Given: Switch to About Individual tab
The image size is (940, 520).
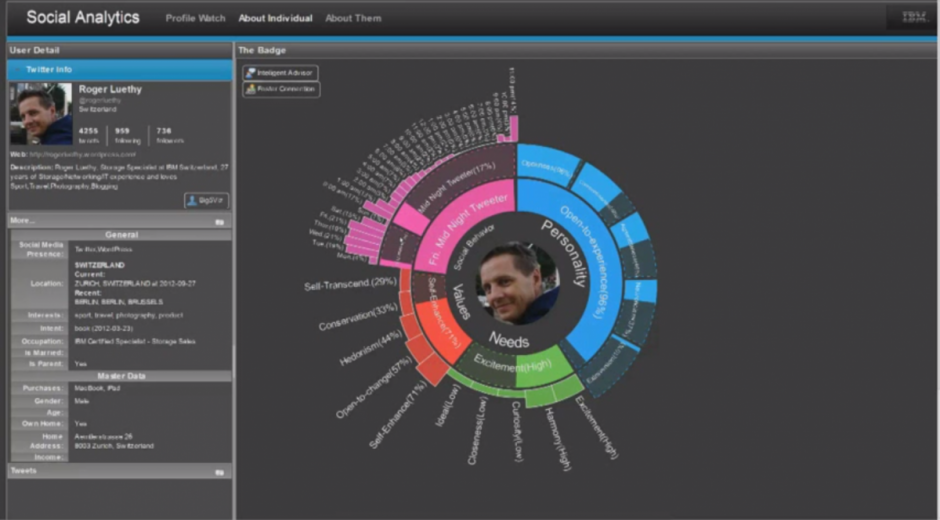Looking at the screenshot, I should (275, 18).
